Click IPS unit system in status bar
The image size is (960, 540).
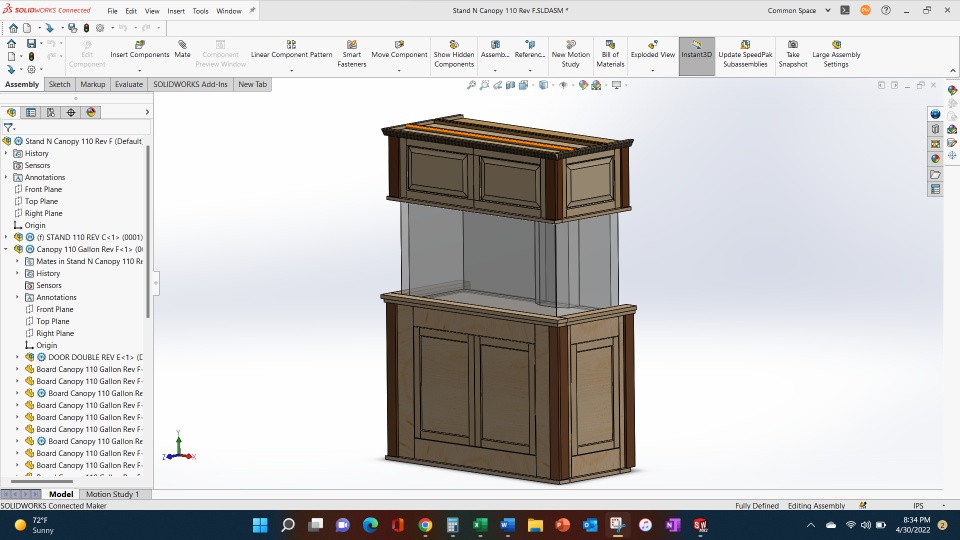click(x=918, y=506)
